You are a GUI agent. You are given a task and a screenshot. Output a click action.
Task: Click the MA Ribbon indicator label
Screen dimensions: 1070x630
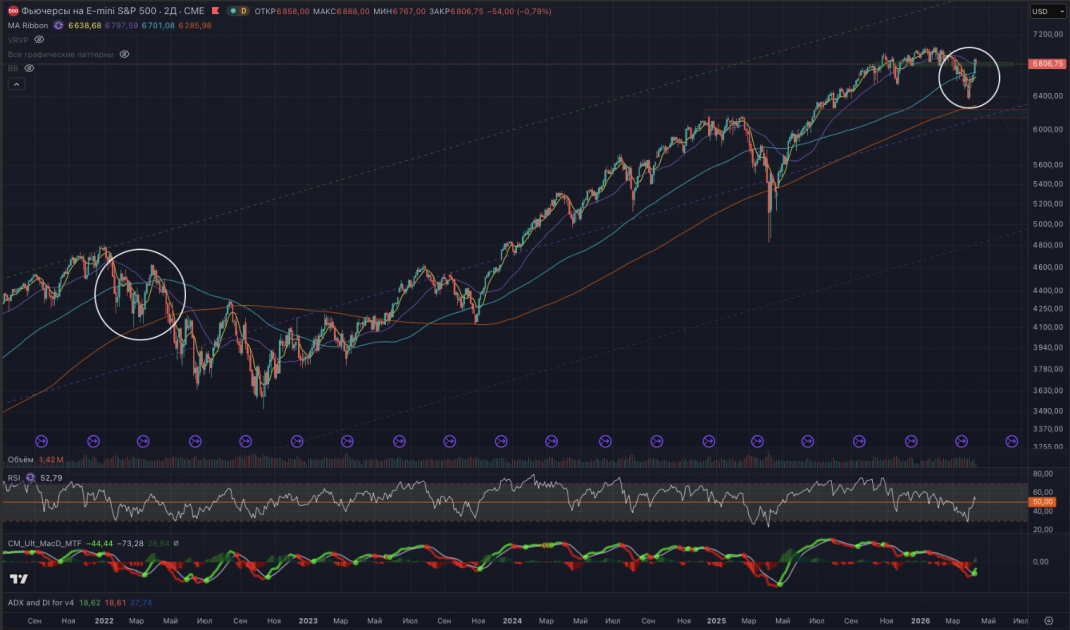(x=28, y=25)
